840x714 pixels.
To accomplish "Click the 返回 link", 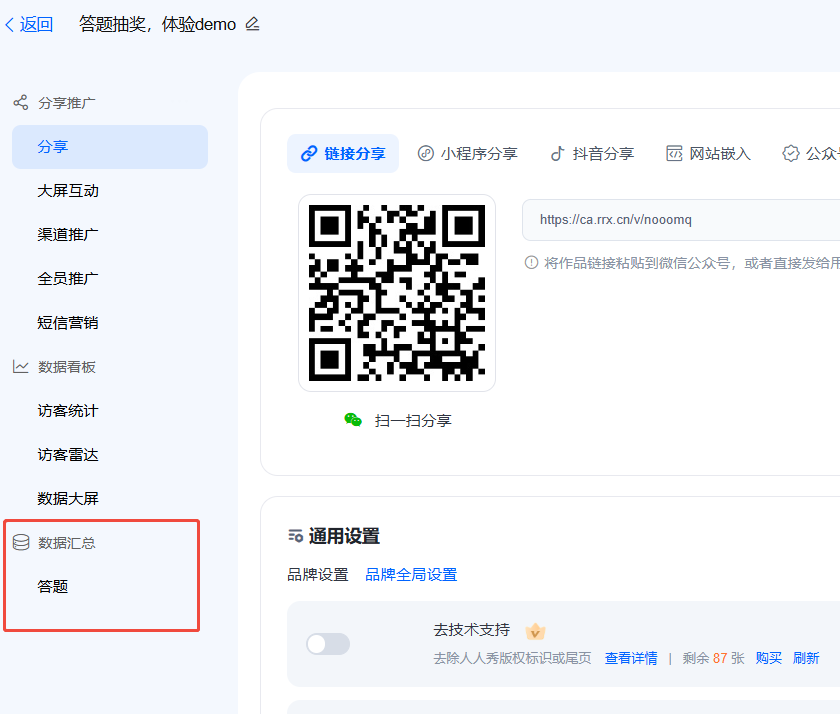I will tap(36, 25).
